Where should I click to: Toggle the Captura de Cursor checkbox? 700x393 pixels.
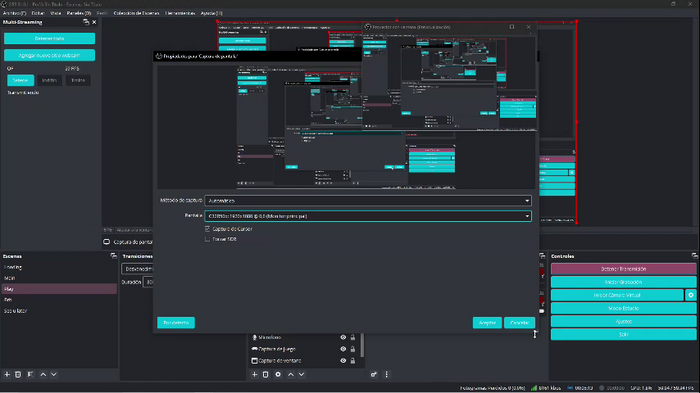[207, 229]
